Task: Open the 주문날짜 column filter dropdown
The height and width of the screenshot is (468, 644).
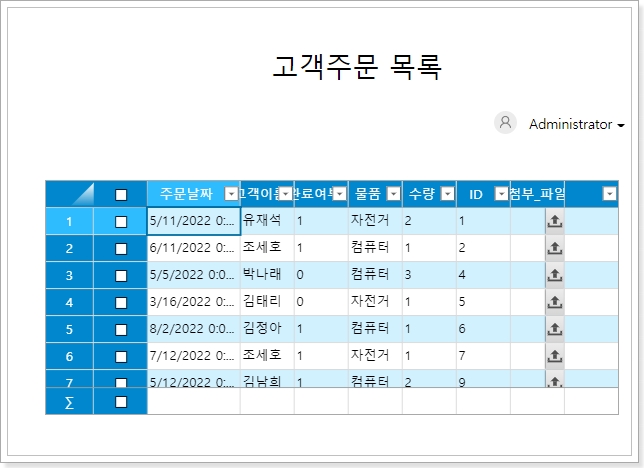Action: point(232,194)
